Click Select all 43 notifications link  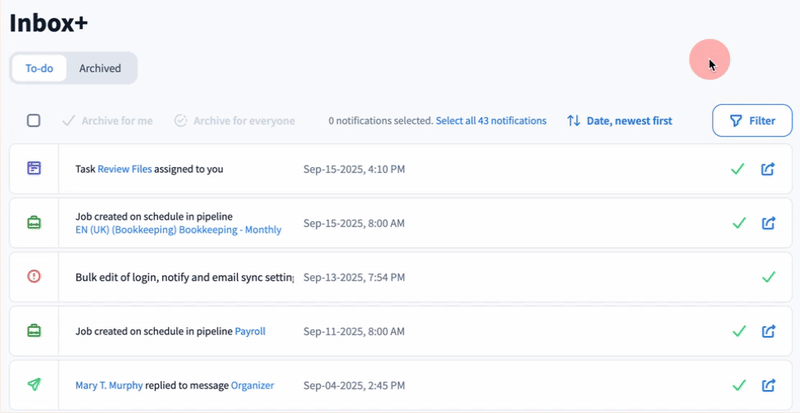[x=491, y=121]
